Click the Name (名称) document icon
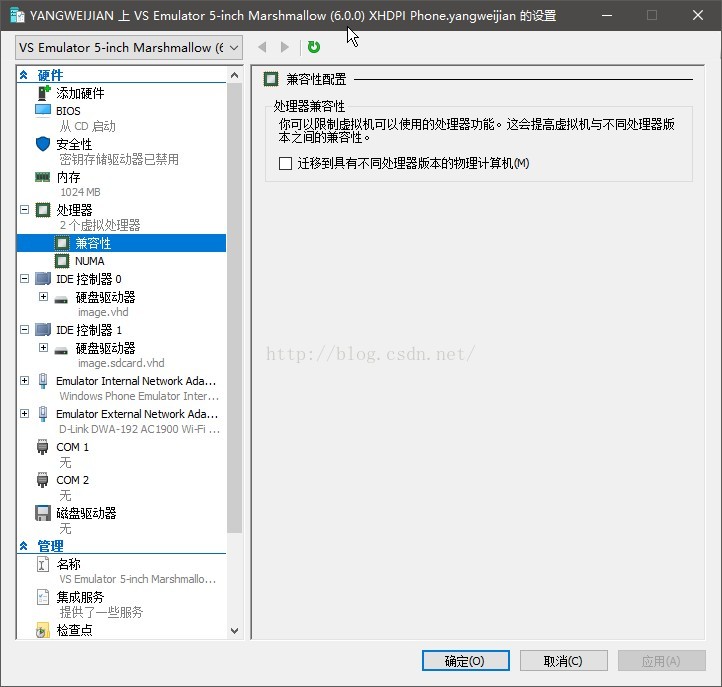722x687 pixels. click(x=43, y=564)
